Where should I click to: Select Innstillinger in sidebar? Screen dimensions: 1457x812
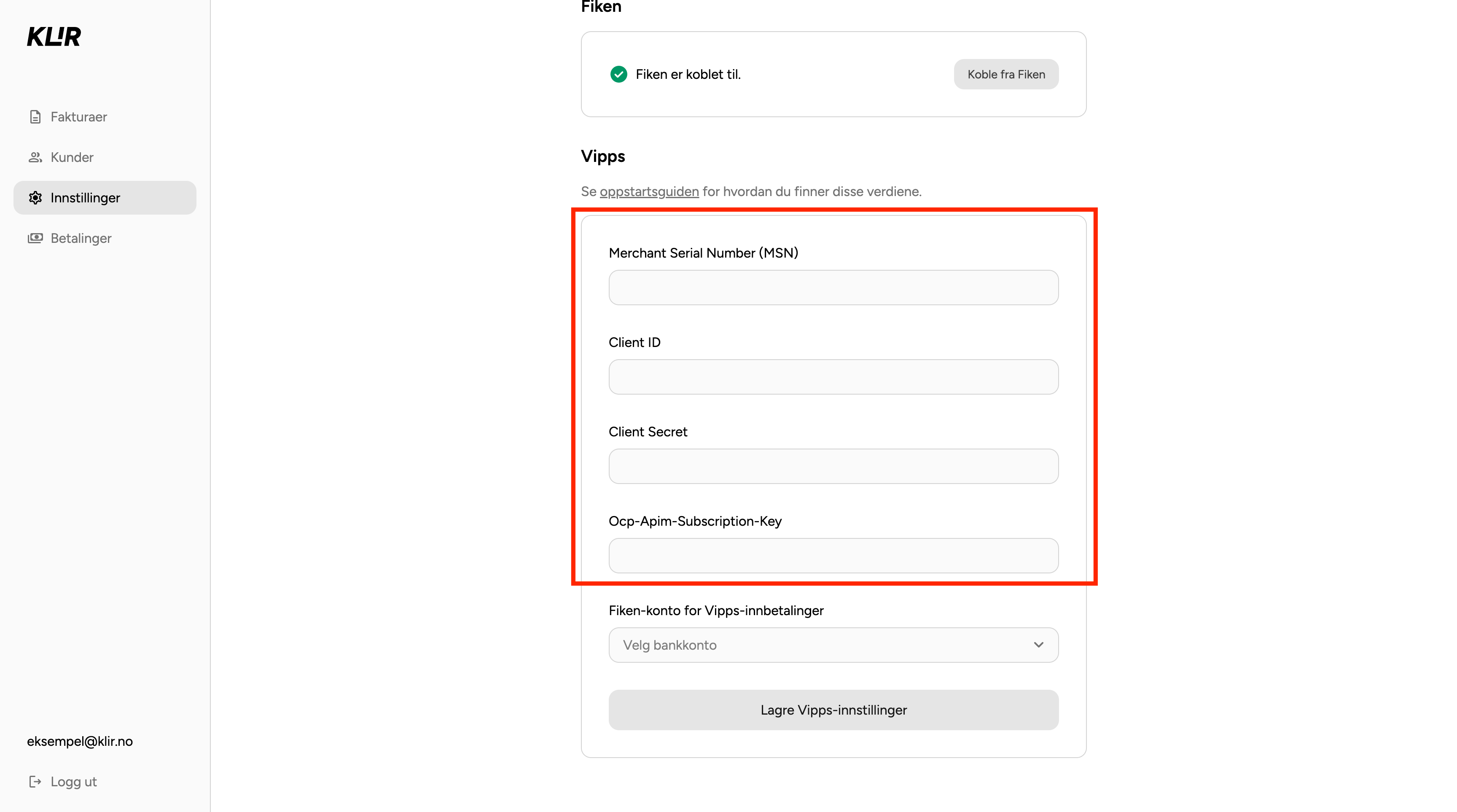105,198
